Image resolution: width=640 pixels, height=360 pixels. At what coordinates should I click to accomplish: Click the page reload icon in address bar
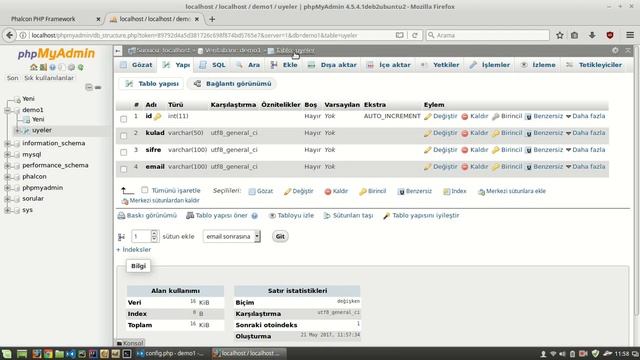(415, 35)
